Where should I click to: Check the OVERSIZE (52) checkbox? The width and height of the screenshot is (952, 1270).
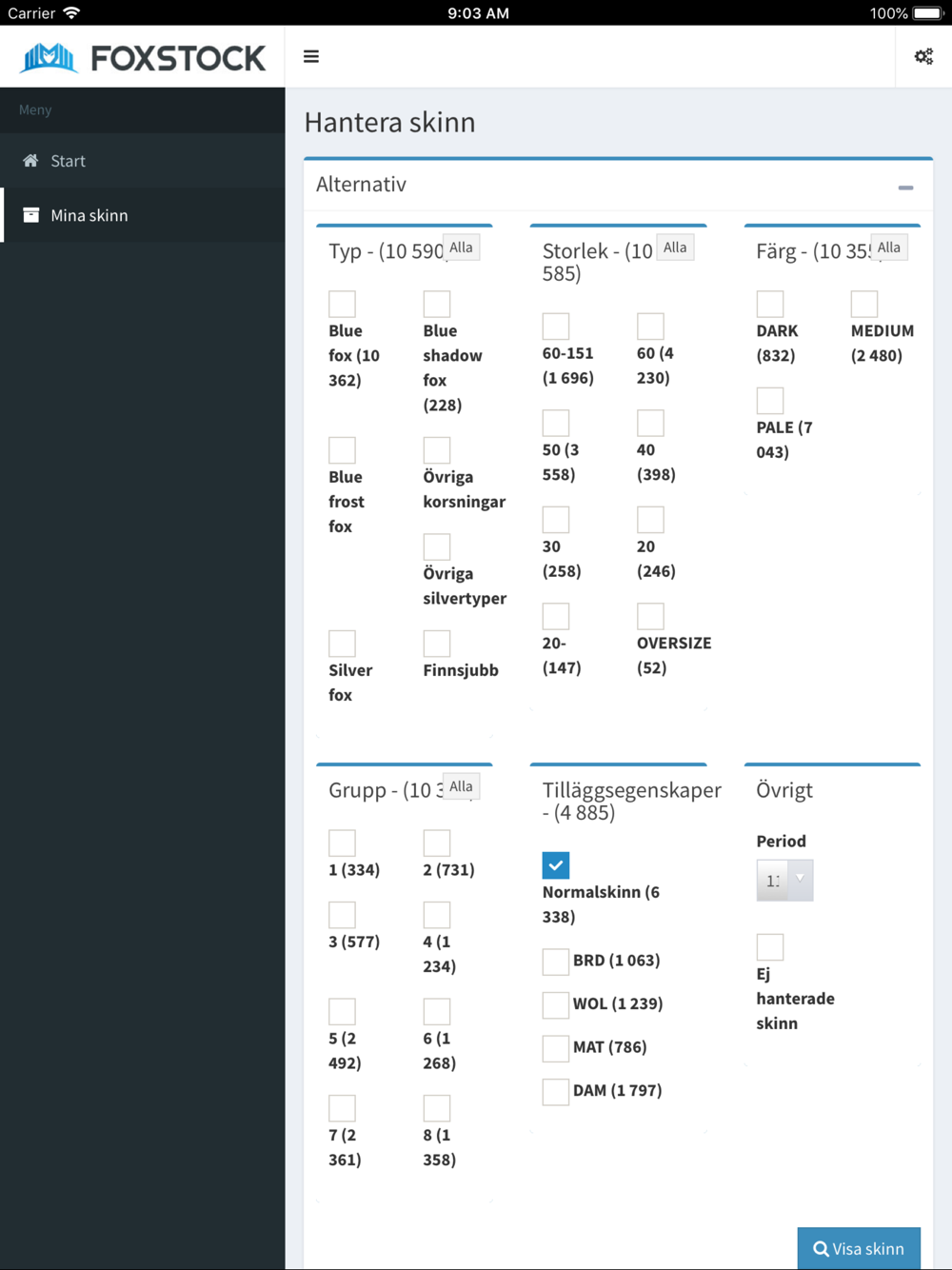[650, 616]
